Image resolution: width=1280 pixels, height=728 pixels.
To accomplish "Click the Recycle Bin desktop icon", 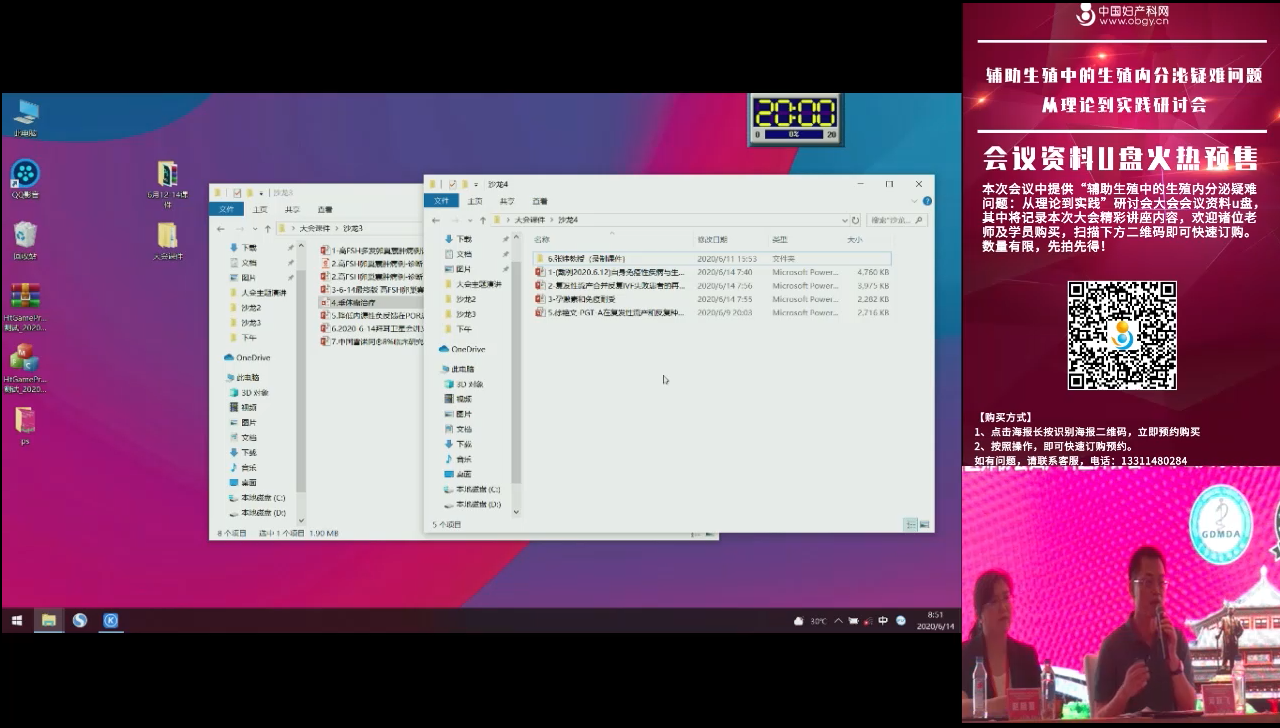I will pos(25,236).
